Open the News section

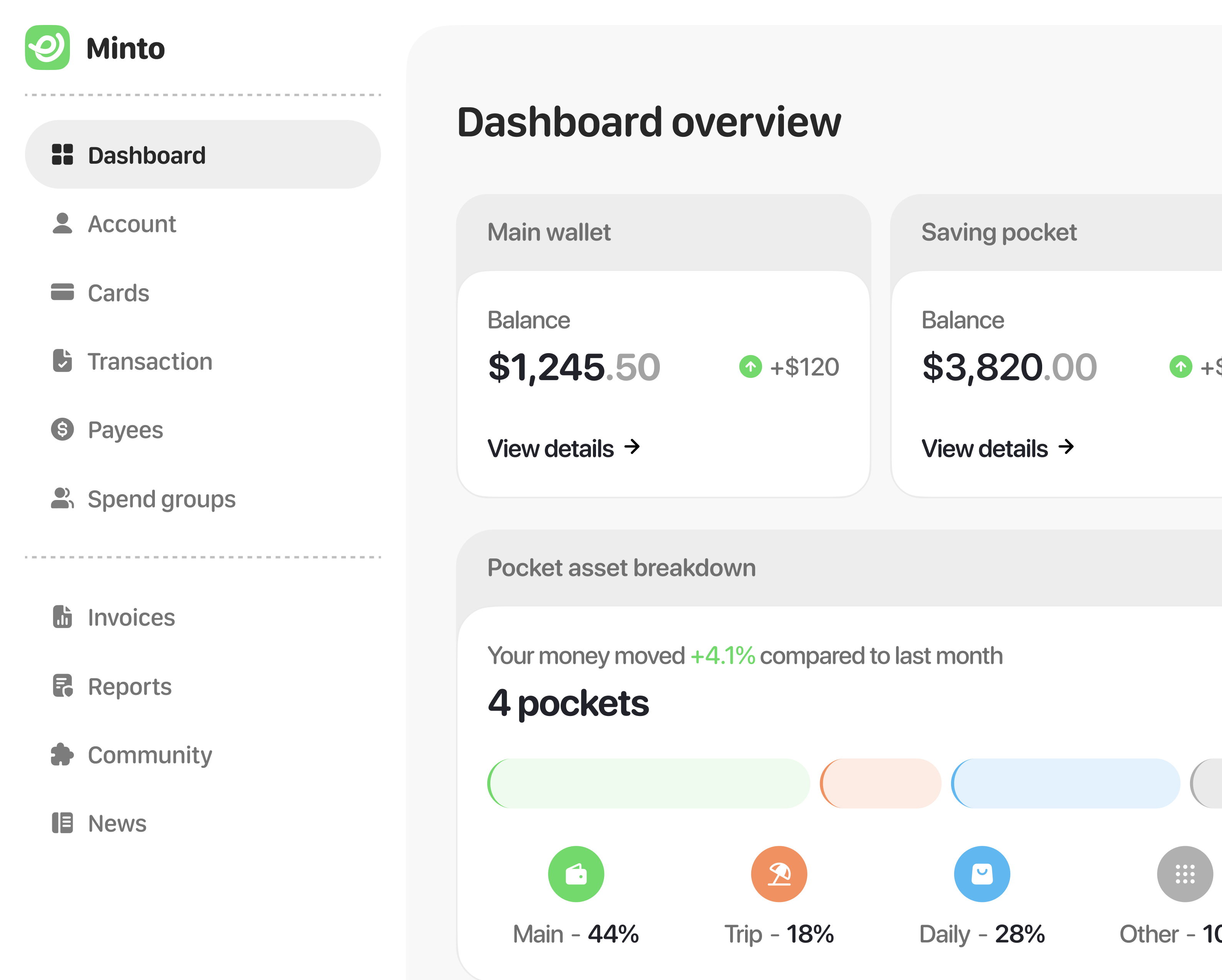(117, 823)
